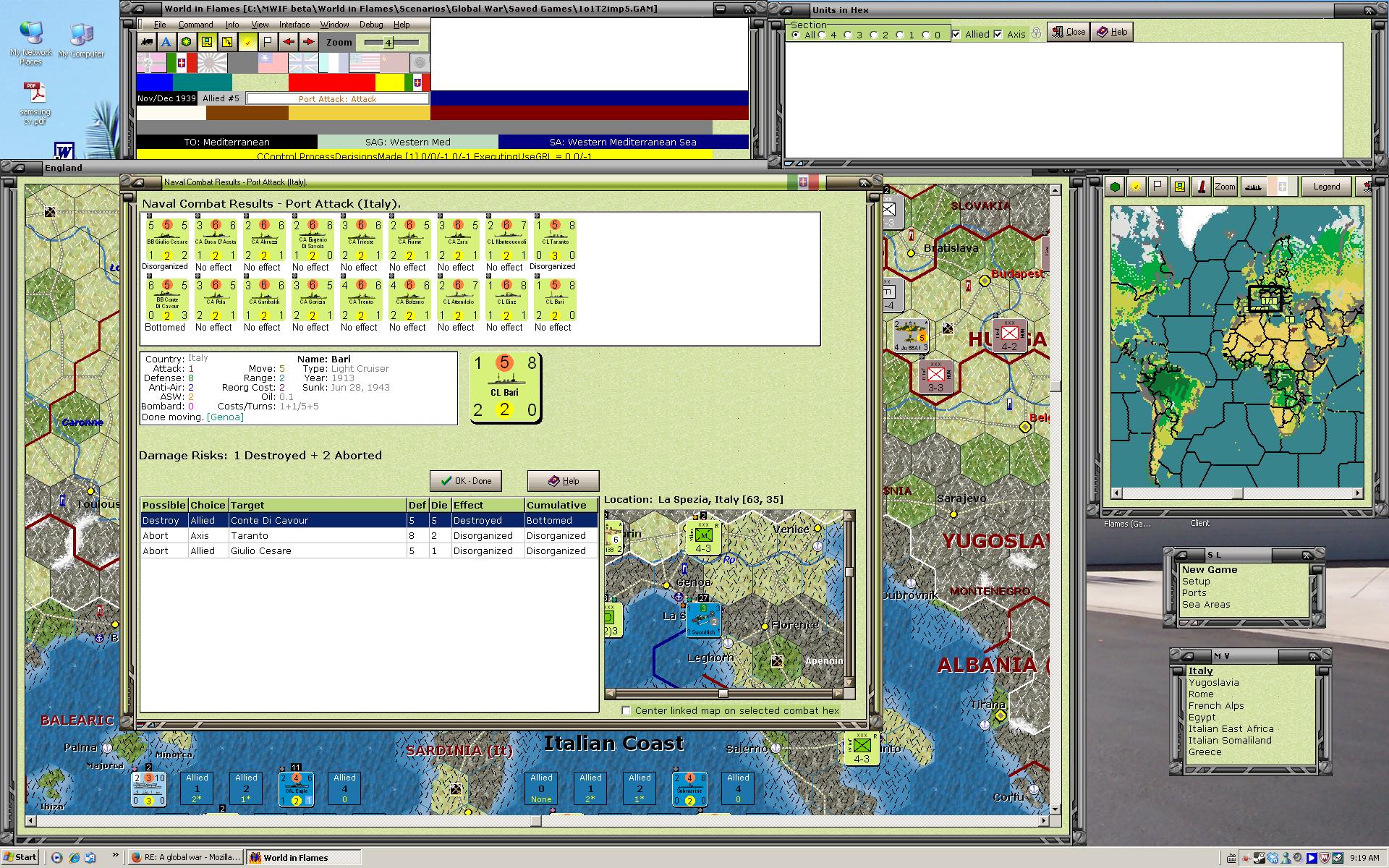
Task: Click OK - Done button
Action: coord(466,481)
